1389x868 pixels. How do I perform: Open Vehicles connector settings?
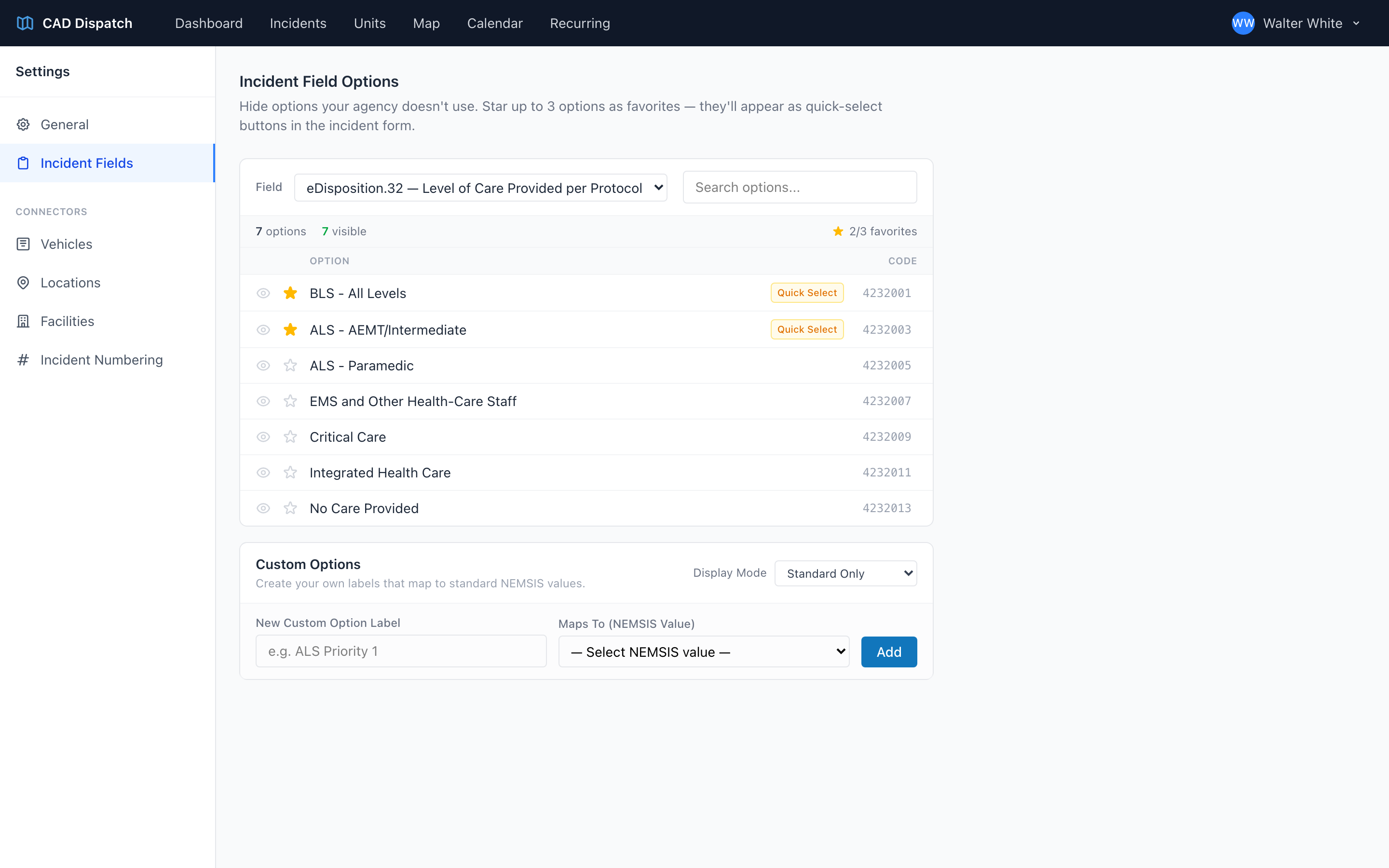tap(108, 244)
